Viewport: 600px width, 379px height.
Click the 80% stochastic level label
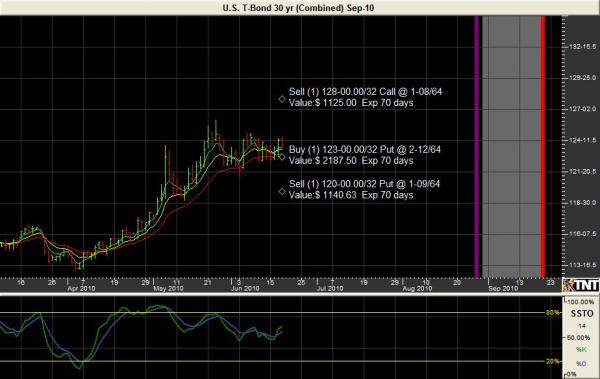[x=552, y=313]
